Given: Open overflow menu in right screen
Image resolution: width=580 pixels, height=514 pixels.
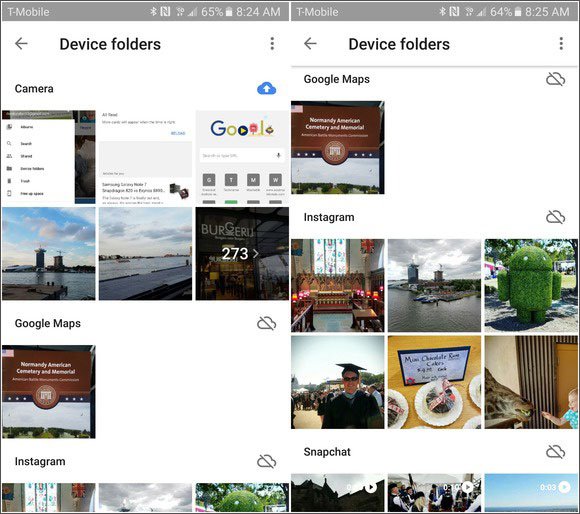Looking at the screenshot, I should pyautogui.click(x=561, y=44).
